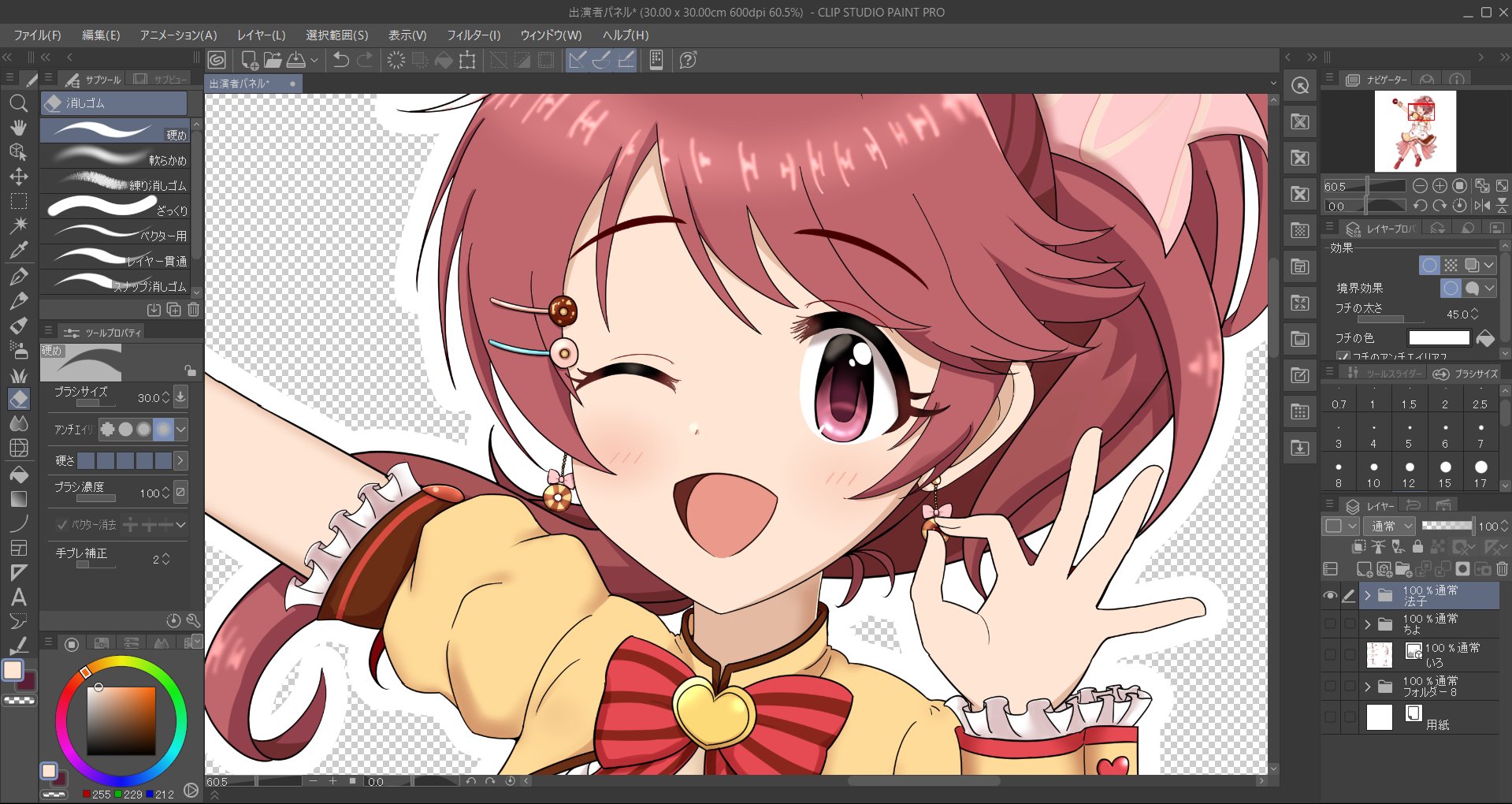The image size is (1512, 804).
Task: Select the Hand move tool
Action: pyautogui.click(x=19, y=128)
